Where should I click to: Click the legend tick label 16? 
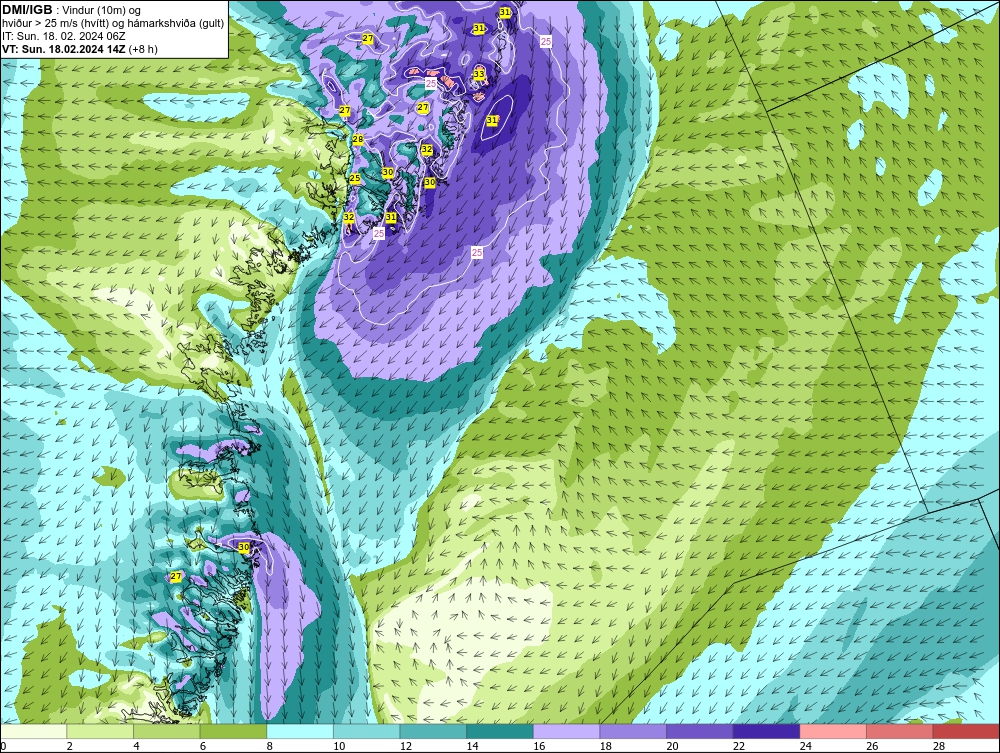(x=539, y=746)
